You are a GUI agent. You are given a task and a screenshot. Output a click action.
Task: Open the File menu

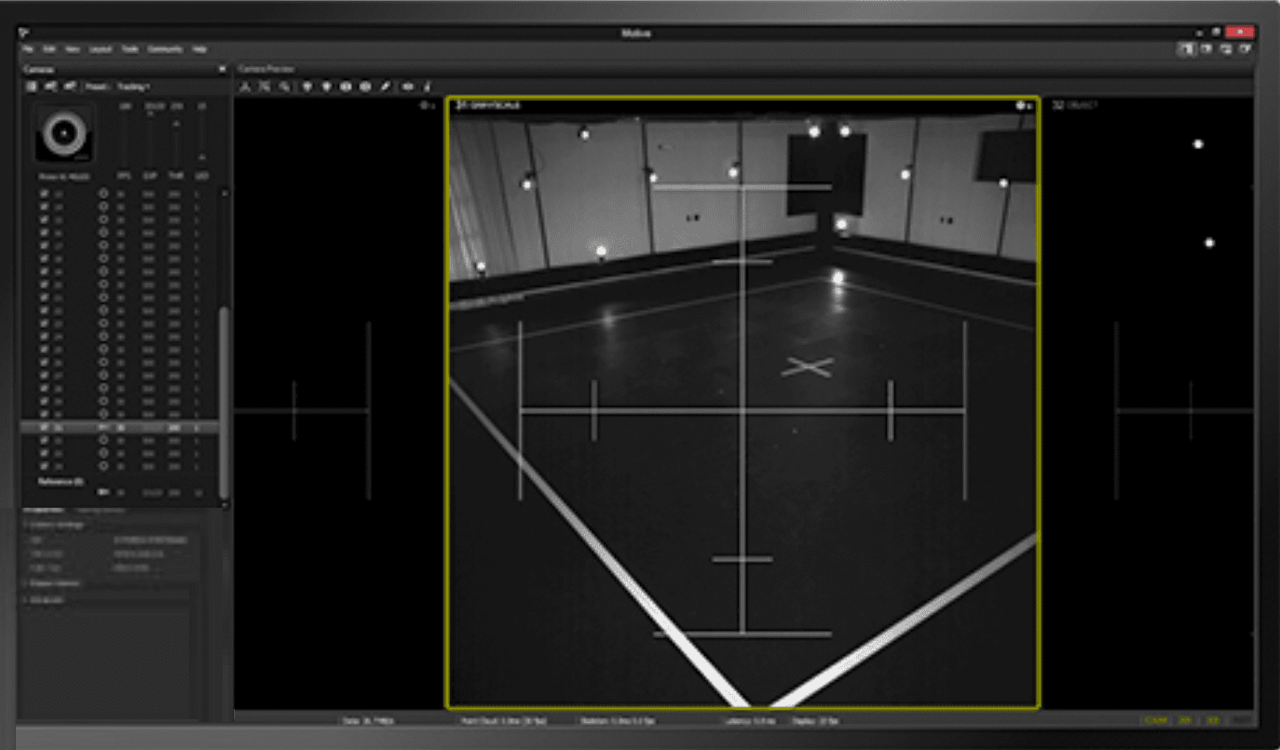click(x=28, y=49)
